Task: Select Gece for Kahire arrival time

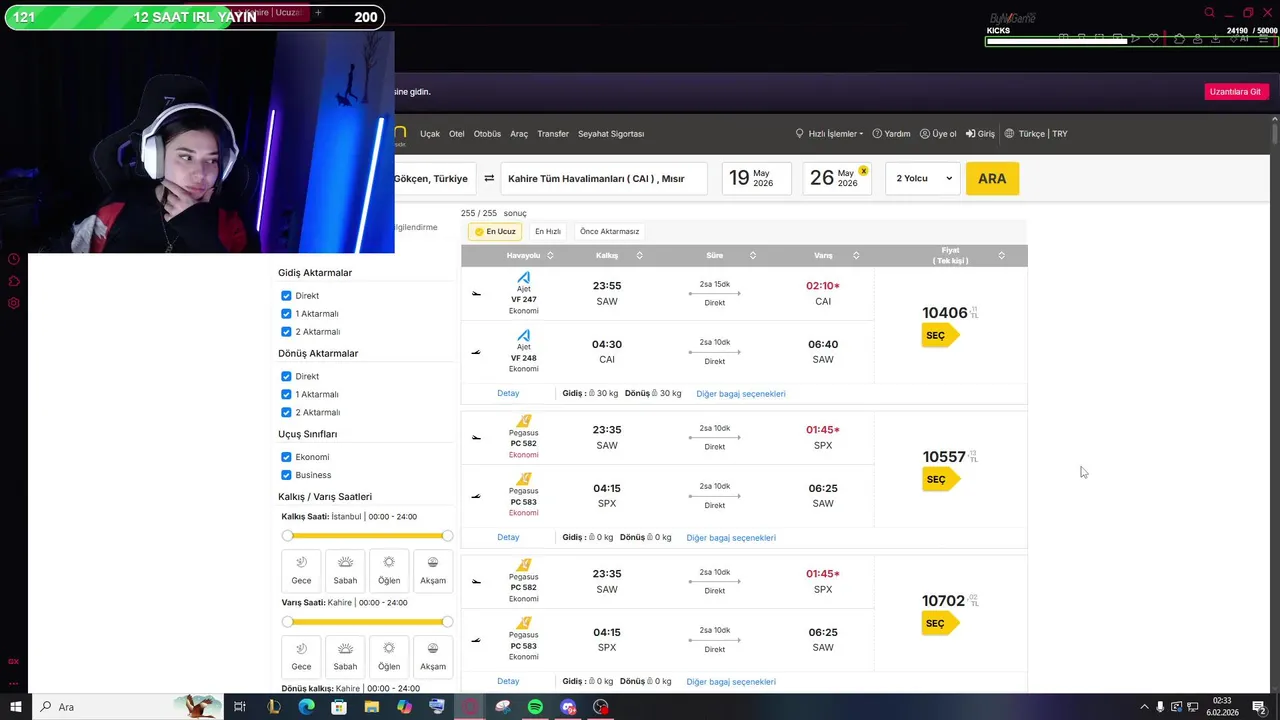Action: pyautogui.click(x=301, y=657)
